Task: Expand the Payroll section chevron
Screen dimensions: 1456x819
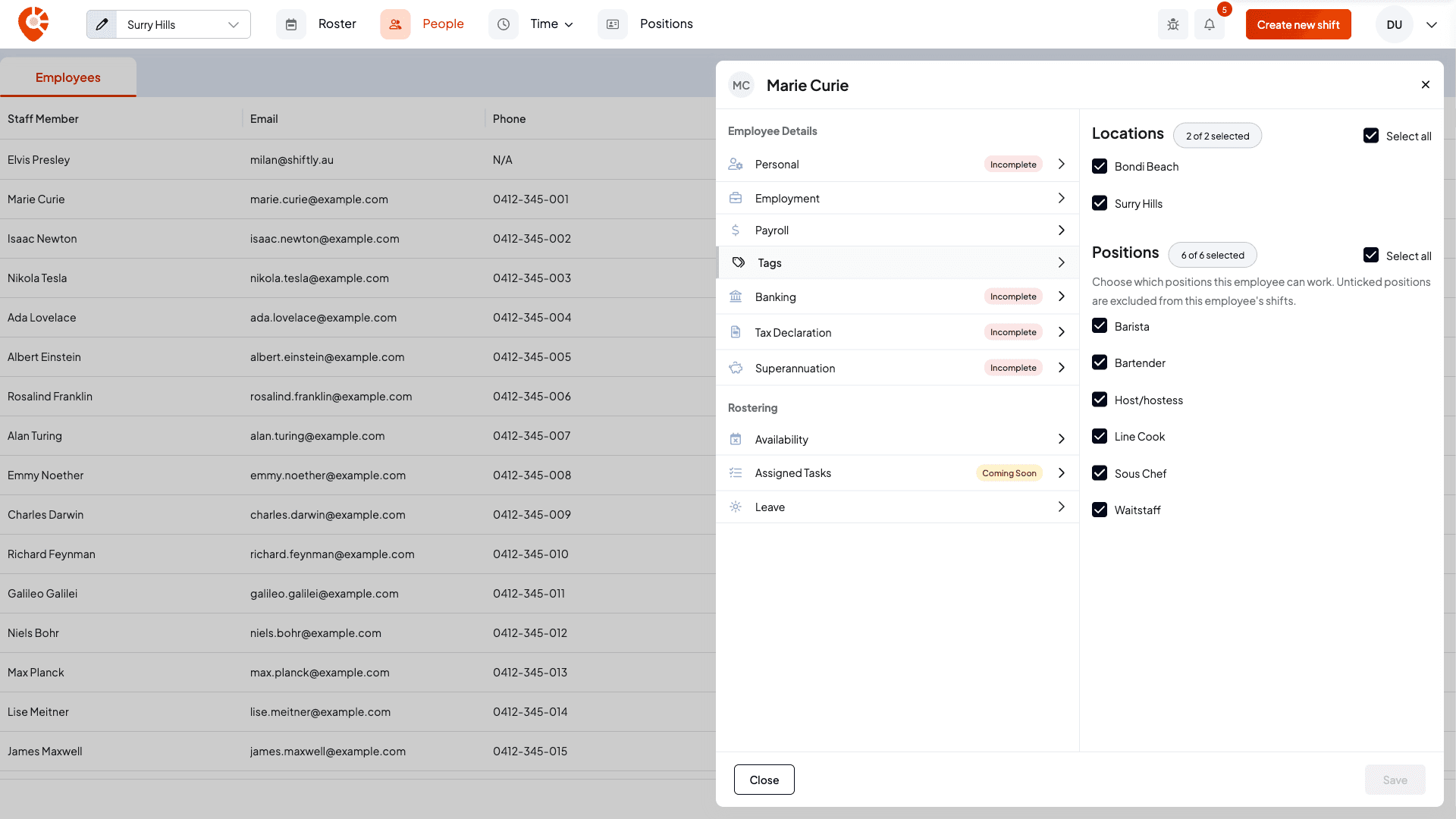Action: pyautogui.click(x=1062, y=230)
